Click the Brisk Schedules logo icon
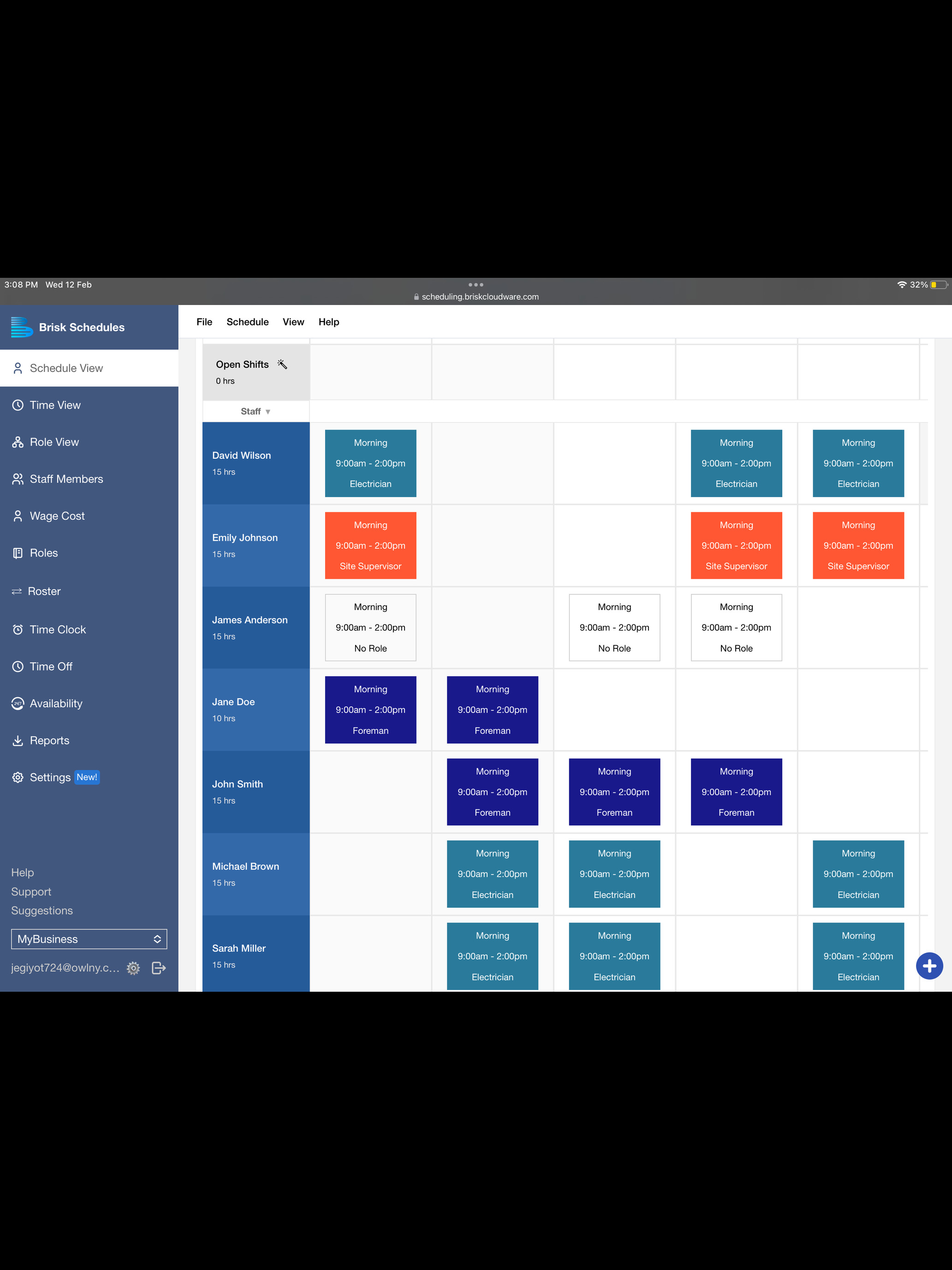 tap(22, 327)
